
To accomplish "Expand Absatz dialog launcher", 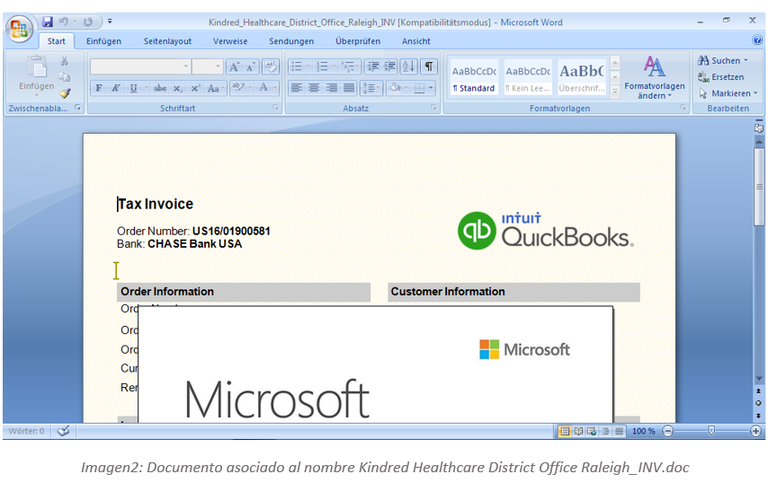I will coord(434,108).
